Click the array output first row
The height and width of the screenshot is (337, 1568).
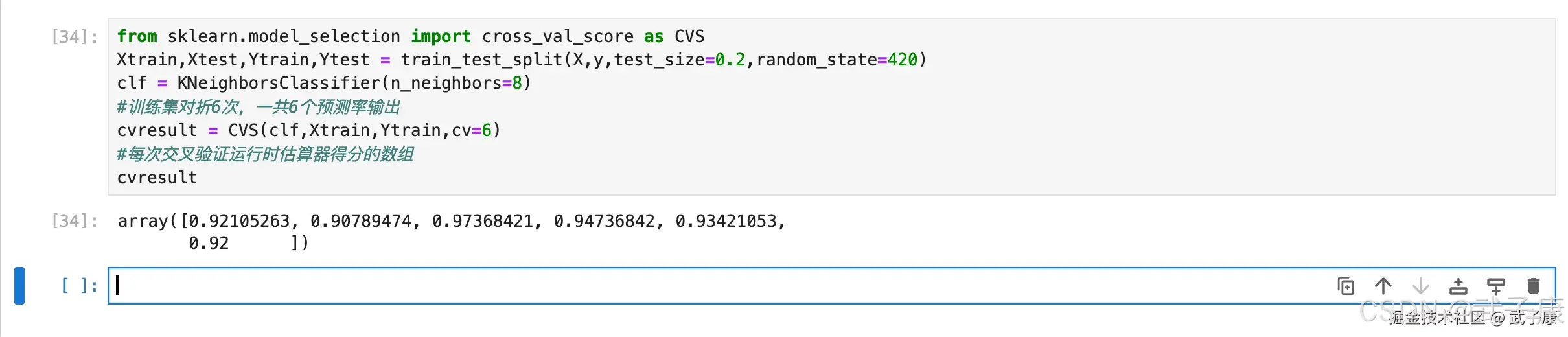pos(454,222)
